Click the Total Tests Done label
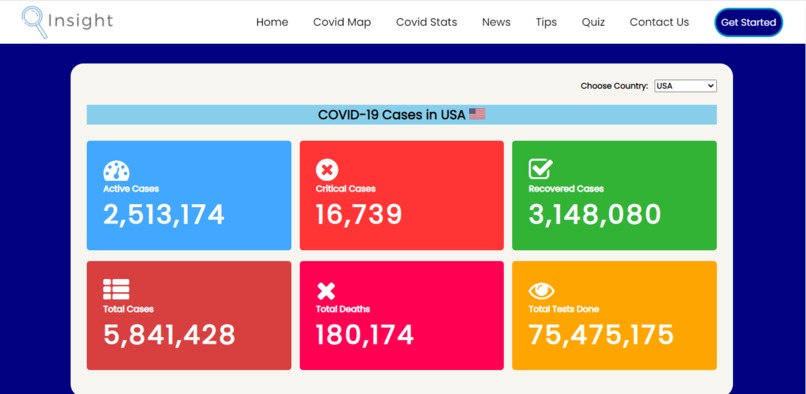The height and width of the screenshot is (394, 806). coord(564,309)
